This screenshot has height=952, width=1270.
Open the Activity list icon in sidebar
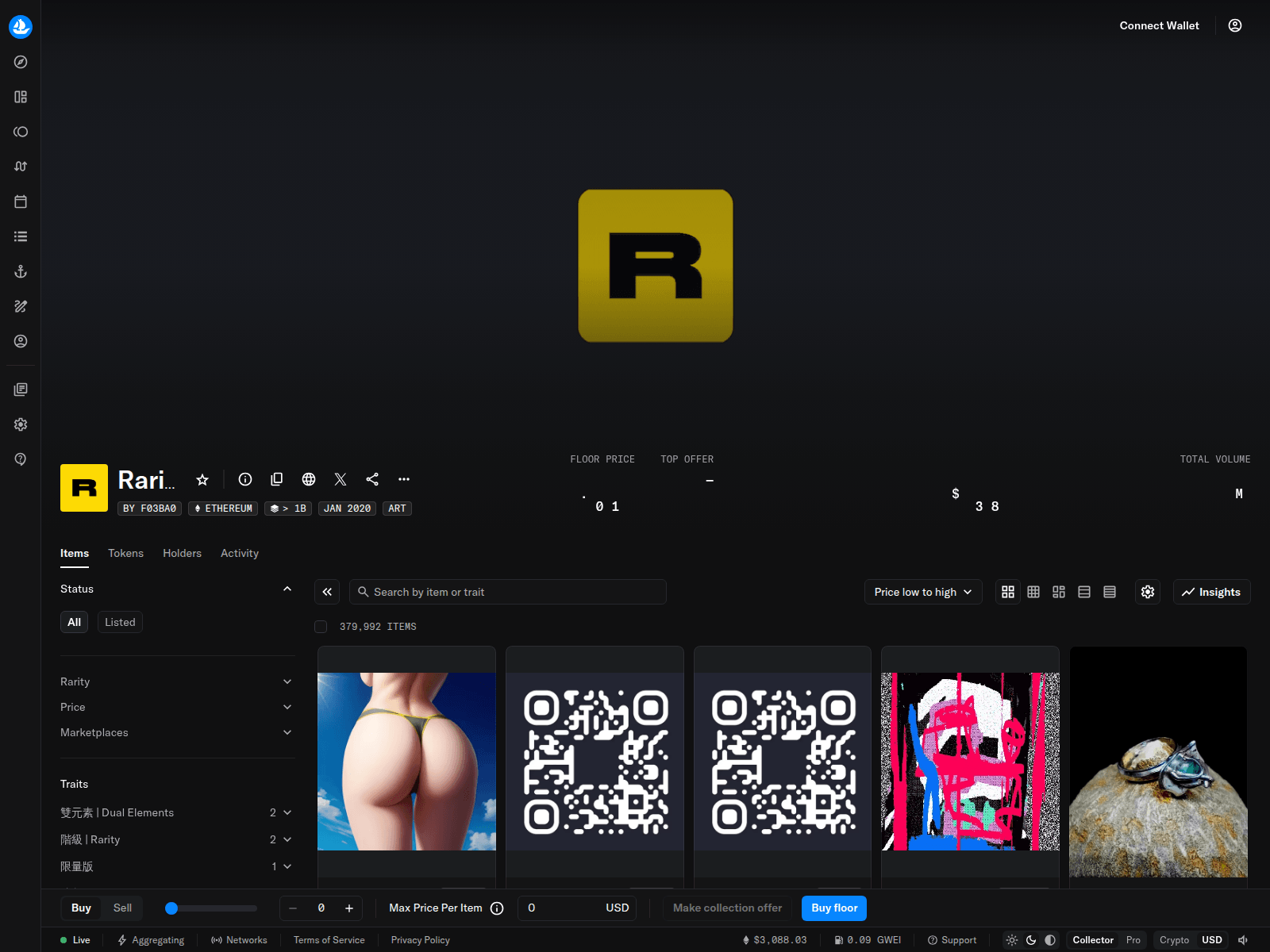(x=21, y=236)
